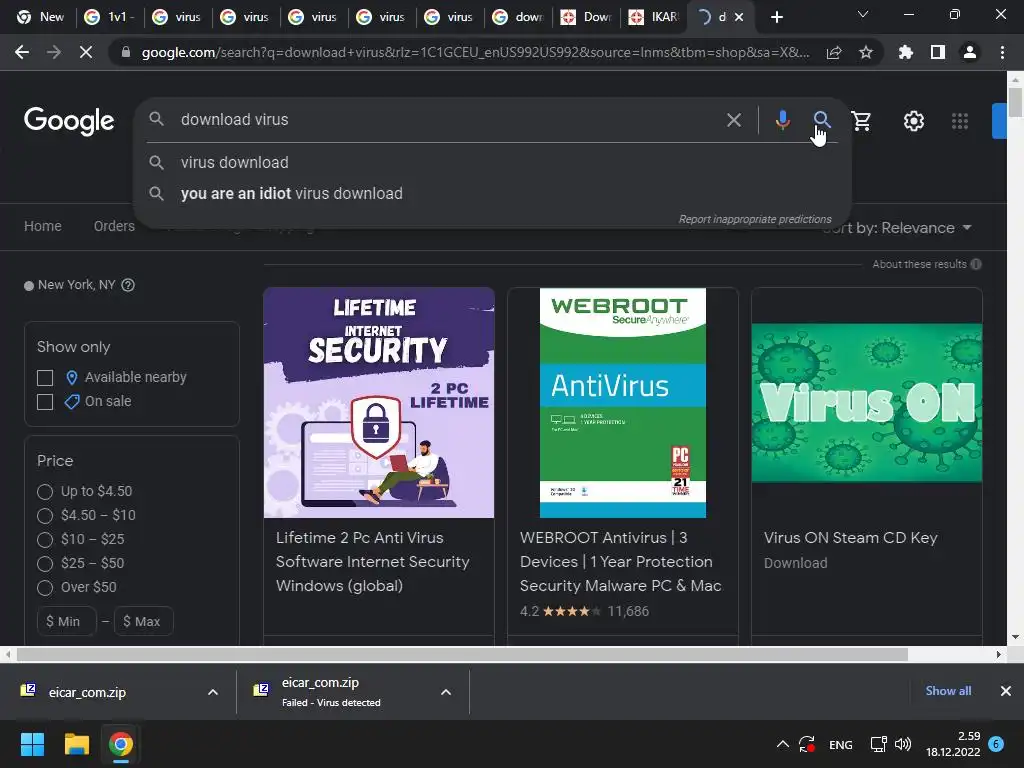Open Sort by Relevance dropdown

click(897, 228)
